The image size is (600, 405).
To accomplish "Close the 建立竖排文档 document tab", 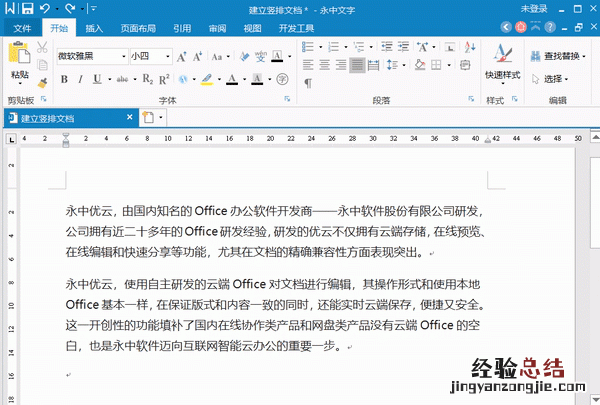I will tap(130, 117).
